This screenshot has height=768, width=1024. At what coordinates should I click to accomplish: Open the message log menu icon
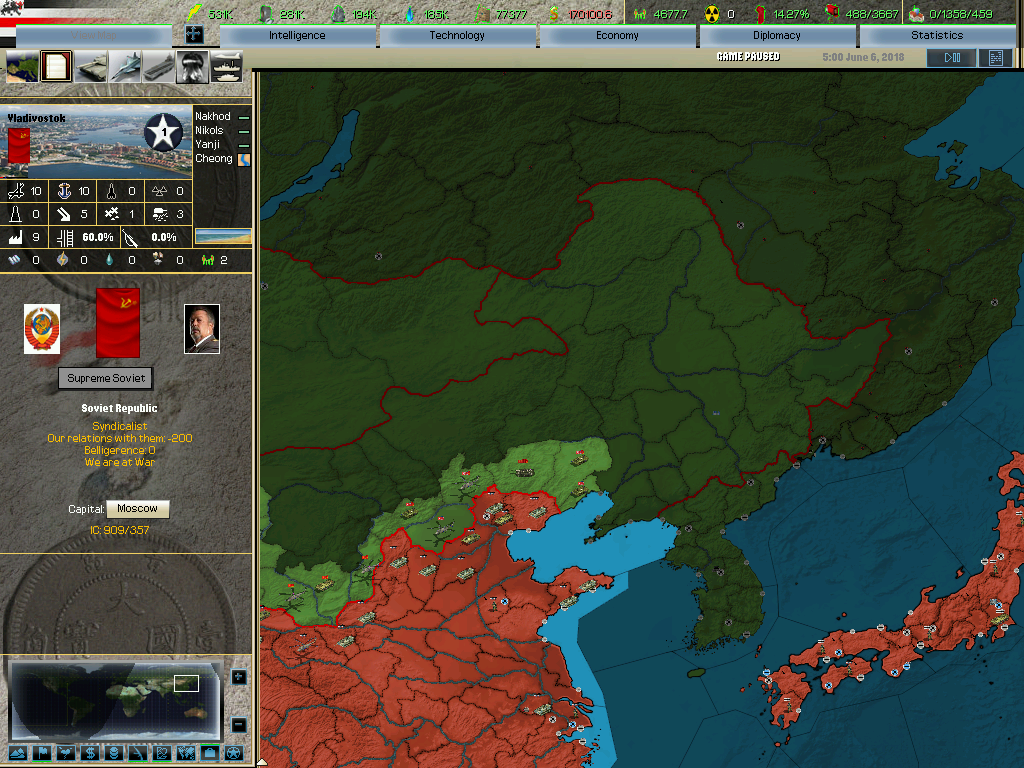coord(995,58)
